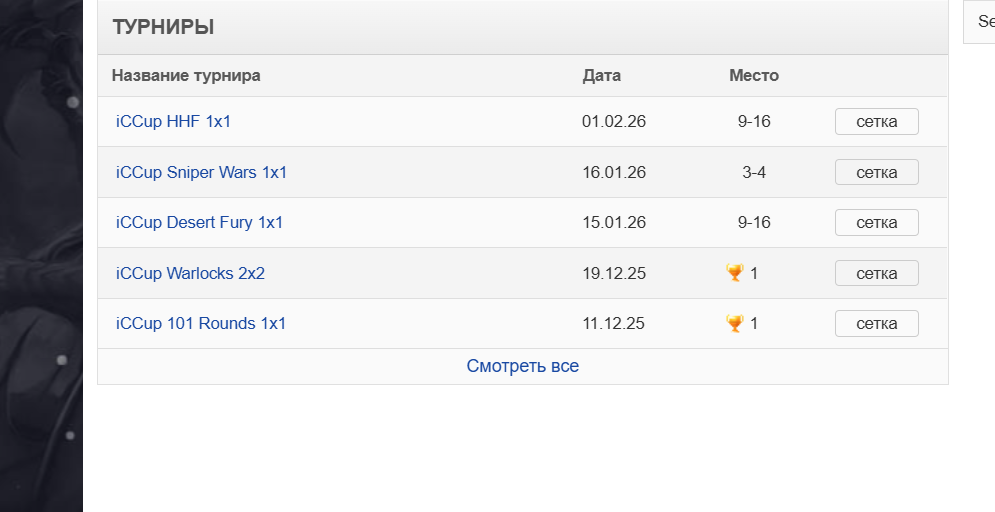Select the iCCup 101 Rounds 1x1 link
This screenshot has height=512, width=995.
click(201, 323)
